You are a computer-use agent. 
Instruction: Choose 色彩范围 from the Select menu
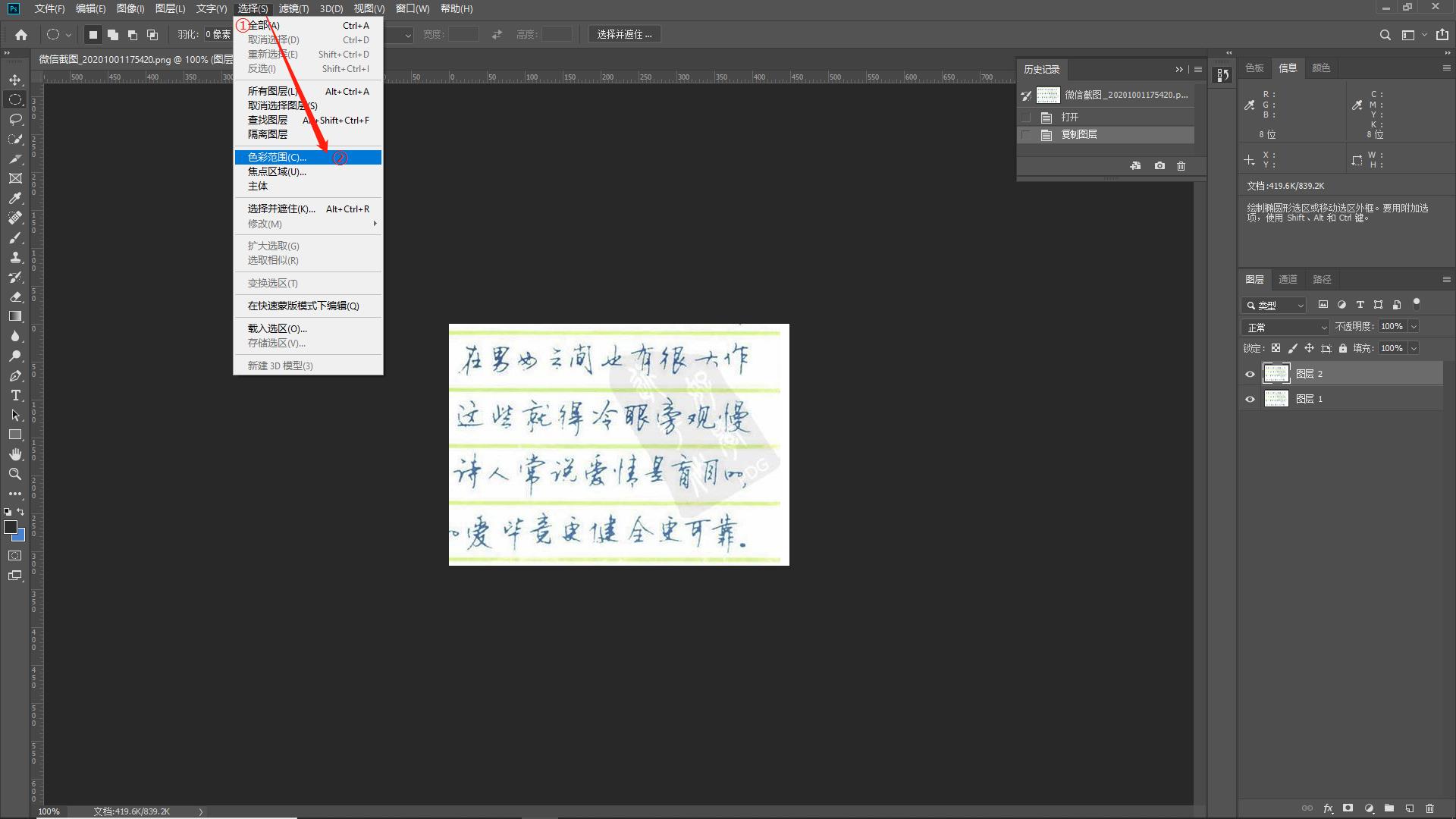(278, 158)
